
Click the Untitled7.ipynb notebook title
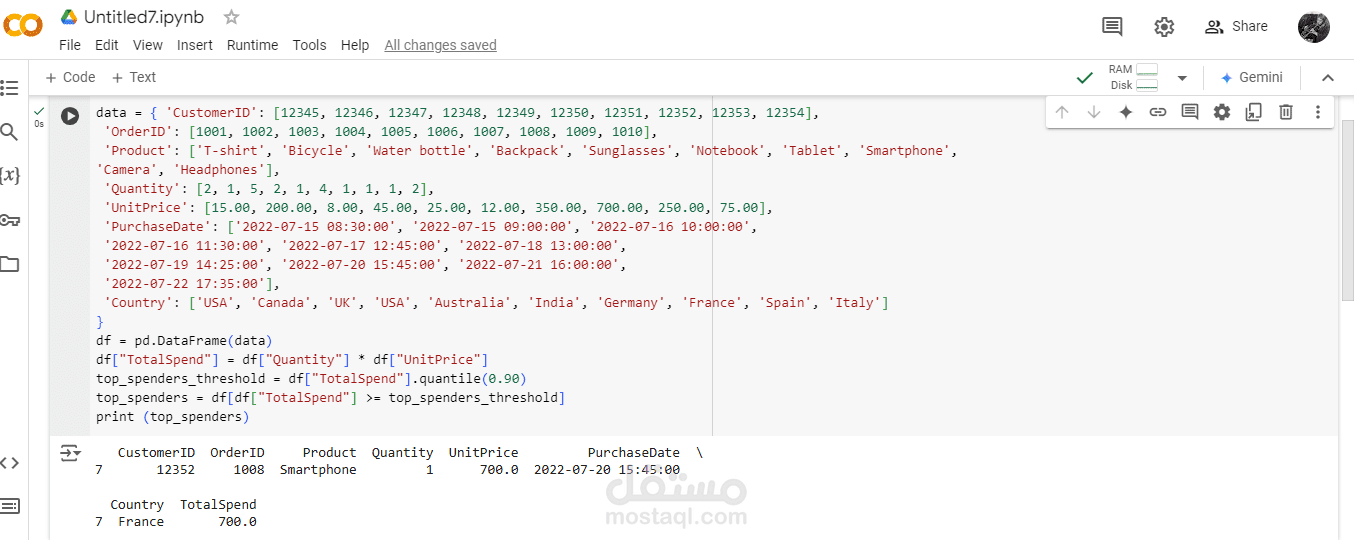pyautogui.click(x=144, y=17)
